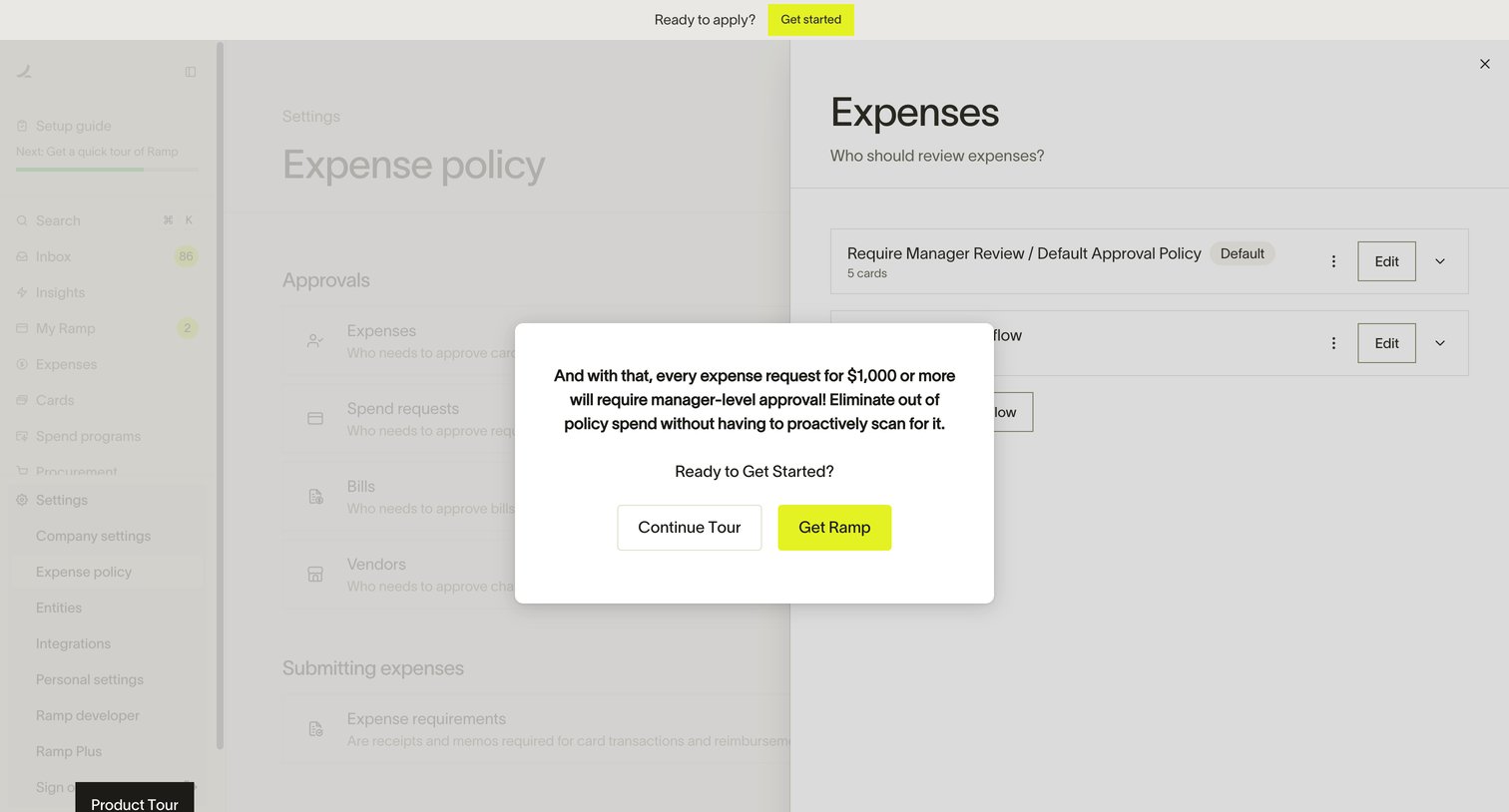Click the My Ramp card icon
Screen dimensions: 1509x812
(22, 328)
